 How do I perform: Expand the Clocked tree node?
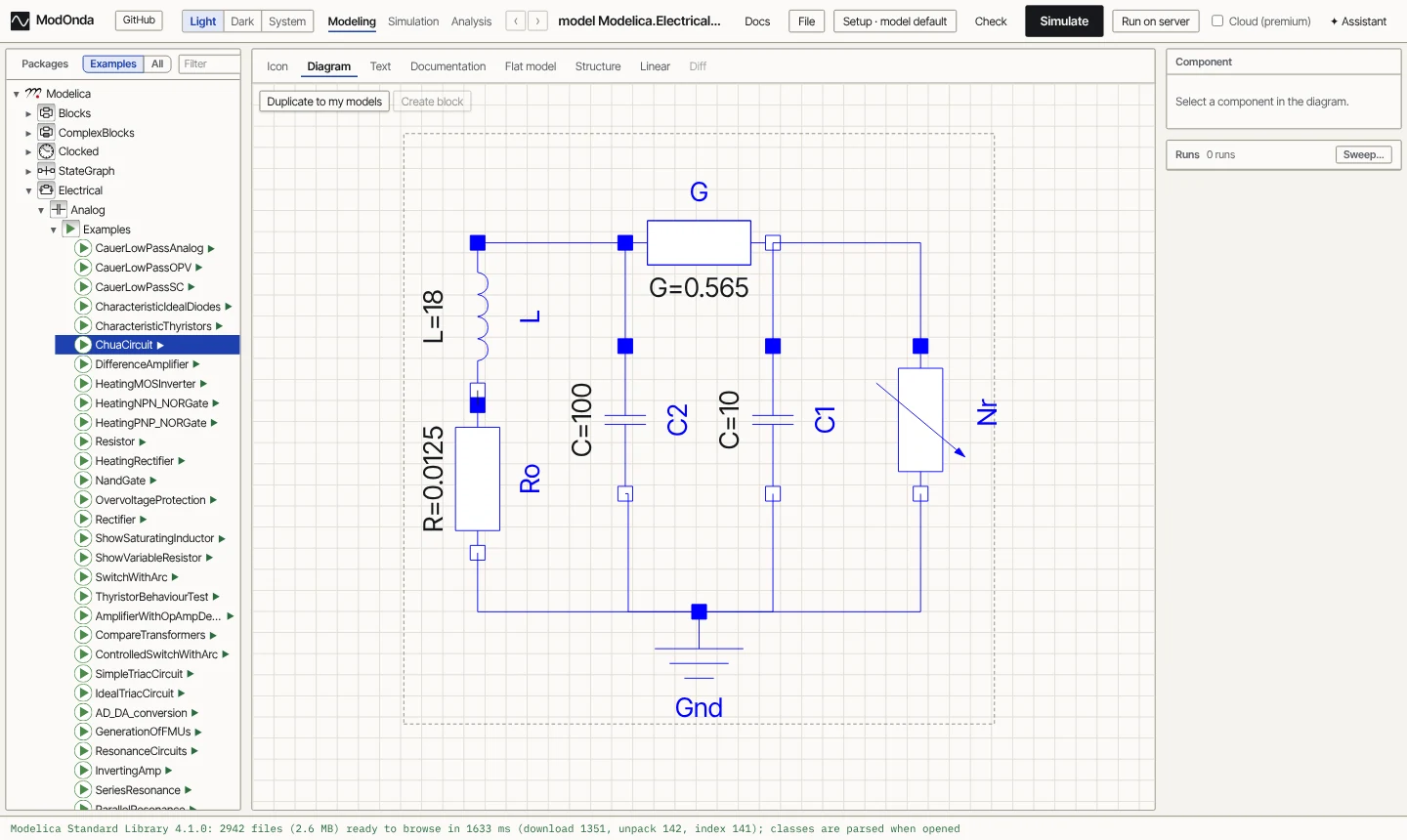pyautogui.click(x=28, y=151)
